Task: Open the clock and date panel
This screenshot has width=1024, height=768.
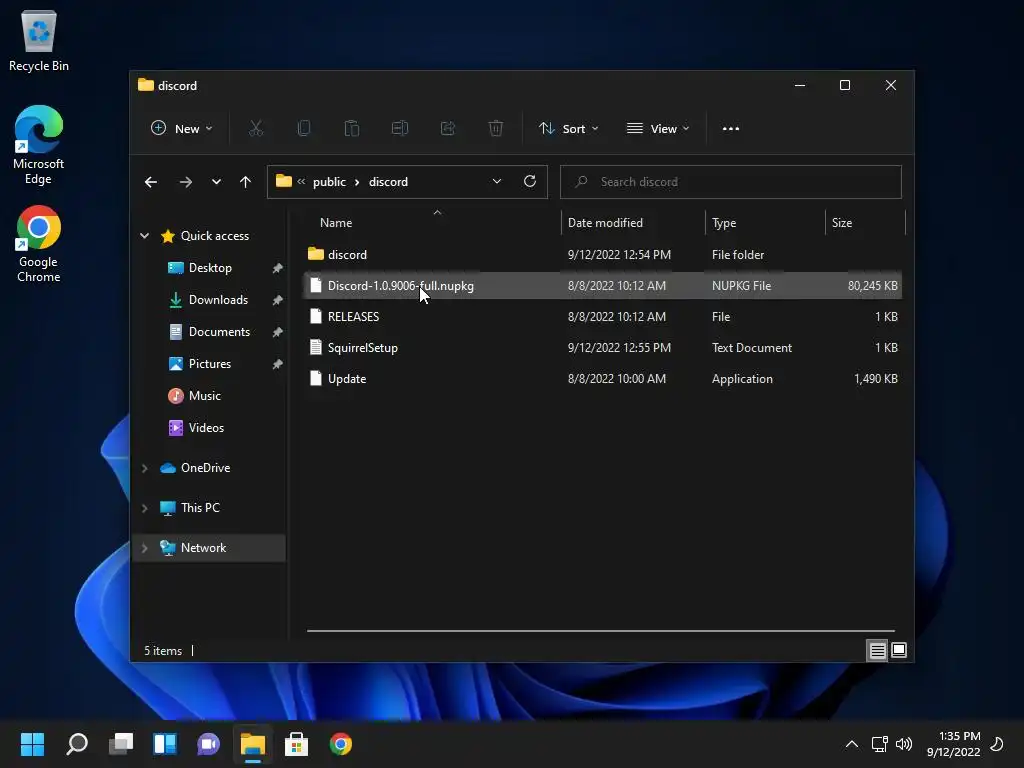Action: pos(953,744)
